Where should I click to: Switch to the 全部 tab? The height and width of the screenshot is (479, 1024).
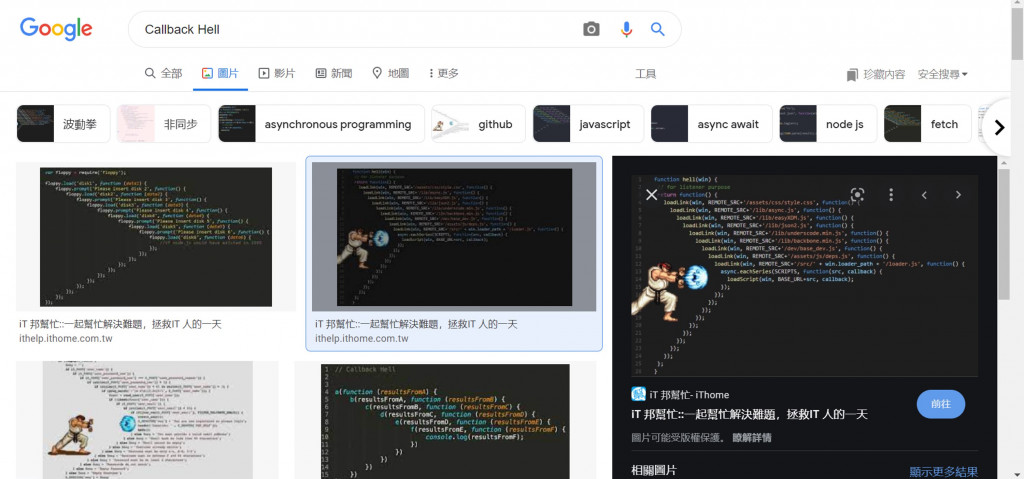click(163, 73)
